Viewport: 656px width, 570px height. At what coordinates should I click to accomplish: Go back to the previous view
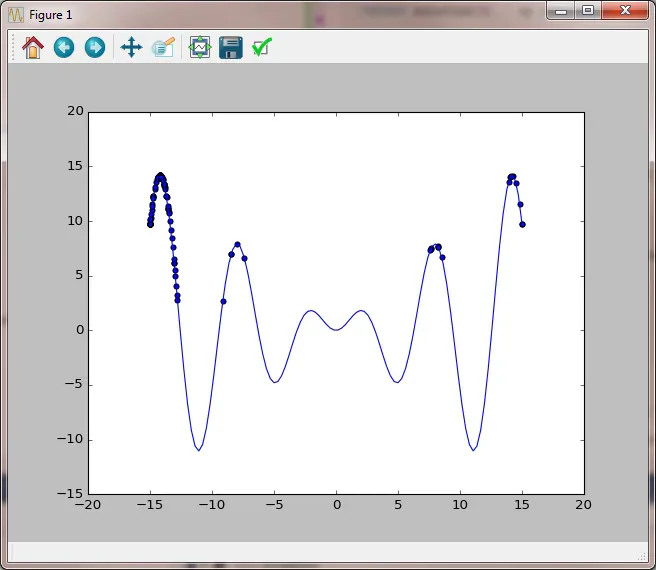click(64, 47)
